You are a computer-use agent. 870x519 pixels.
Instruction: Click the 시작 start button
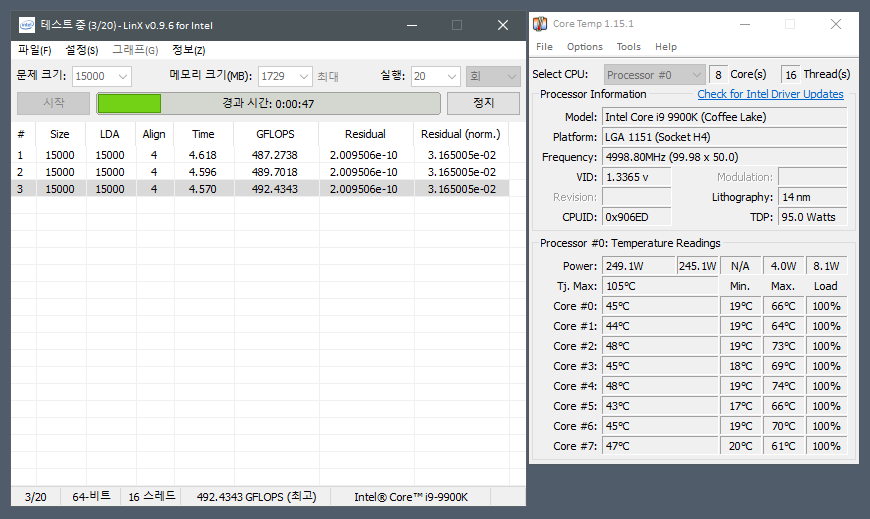54,103
